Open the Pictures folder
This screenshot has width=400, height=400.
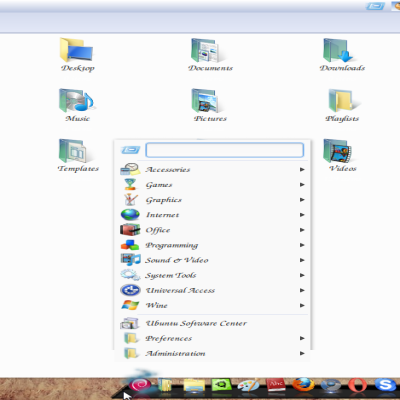(x=210, y=105)
